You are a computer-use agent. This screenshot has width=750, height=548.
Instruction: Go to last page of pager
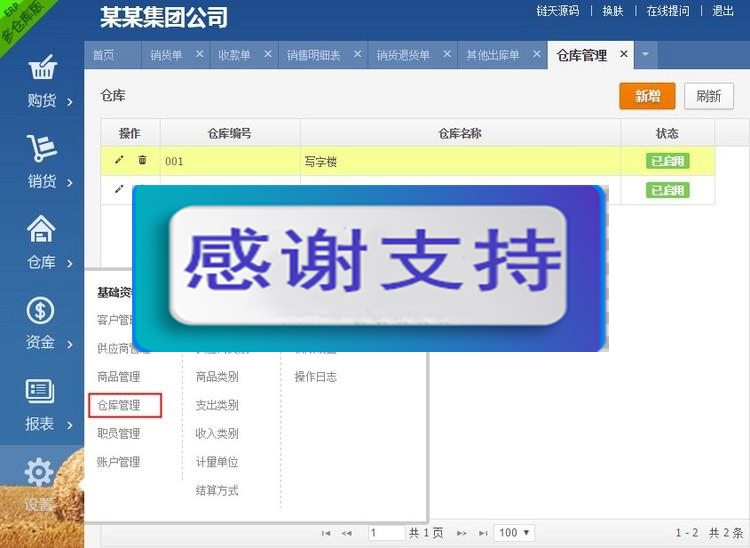pos(483,533)
